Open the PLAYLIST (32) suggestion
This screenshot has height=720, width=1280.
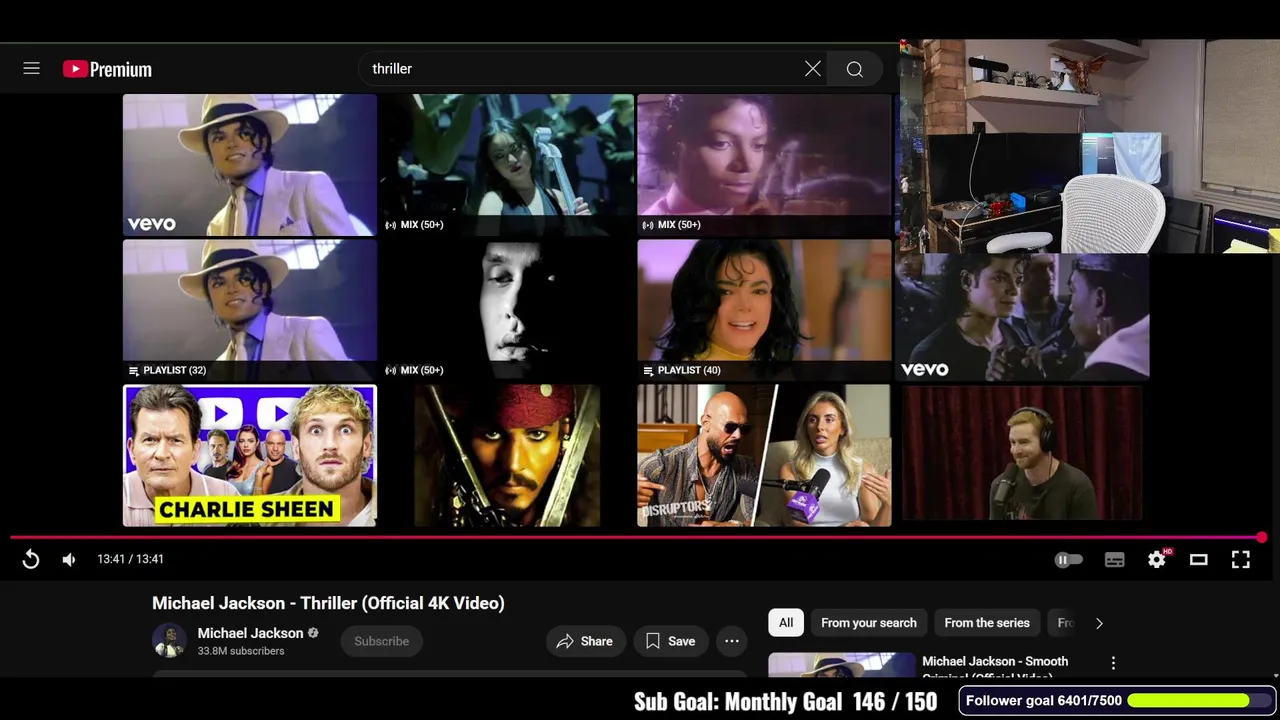(x=250, y=310)
